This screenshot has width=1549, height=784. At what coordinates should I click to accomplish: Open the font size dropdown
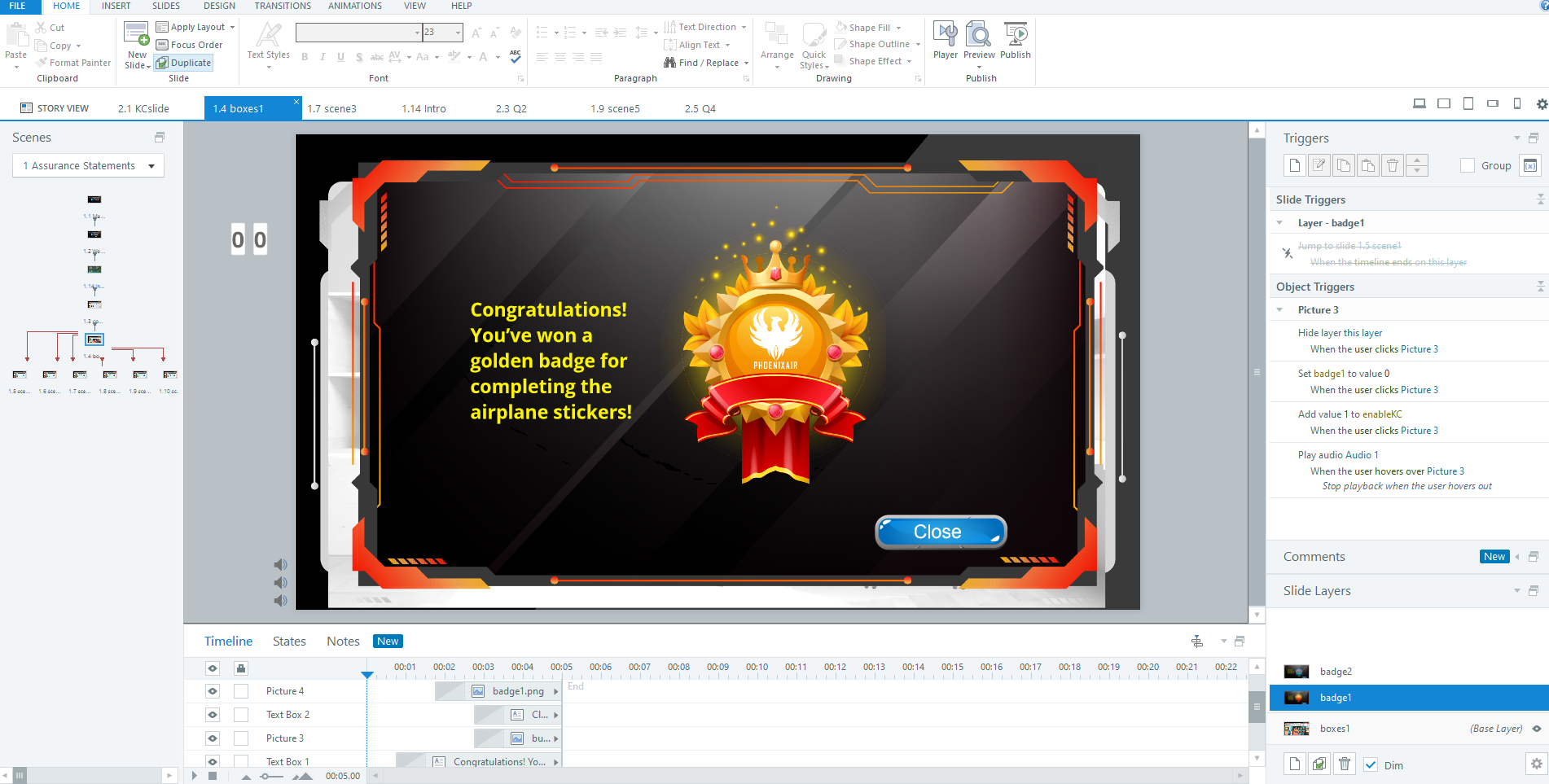click(459, 33)
